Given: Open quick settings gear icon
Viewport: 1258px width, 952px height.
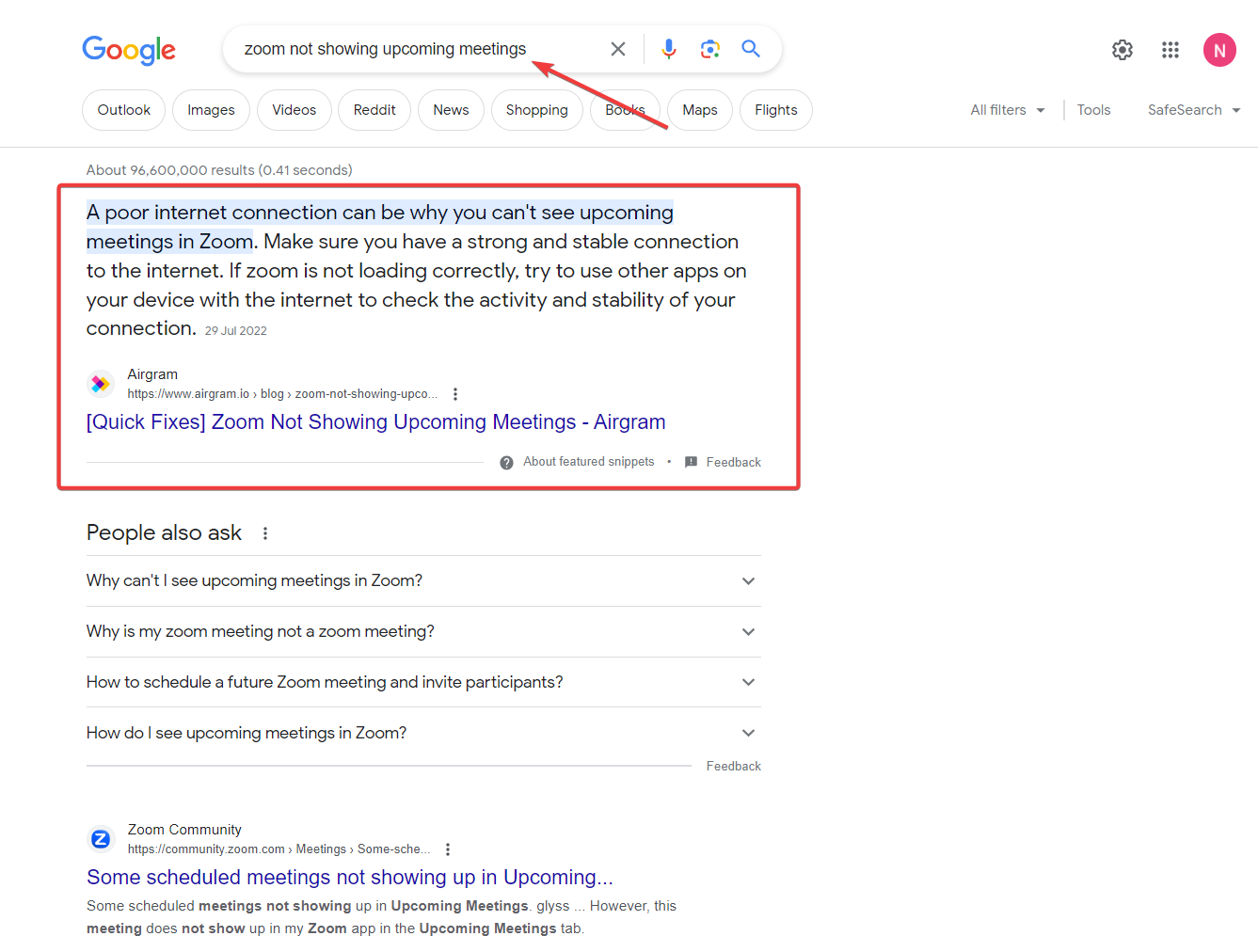Looking at the screenshot, I should click(x=1123, y=50).
